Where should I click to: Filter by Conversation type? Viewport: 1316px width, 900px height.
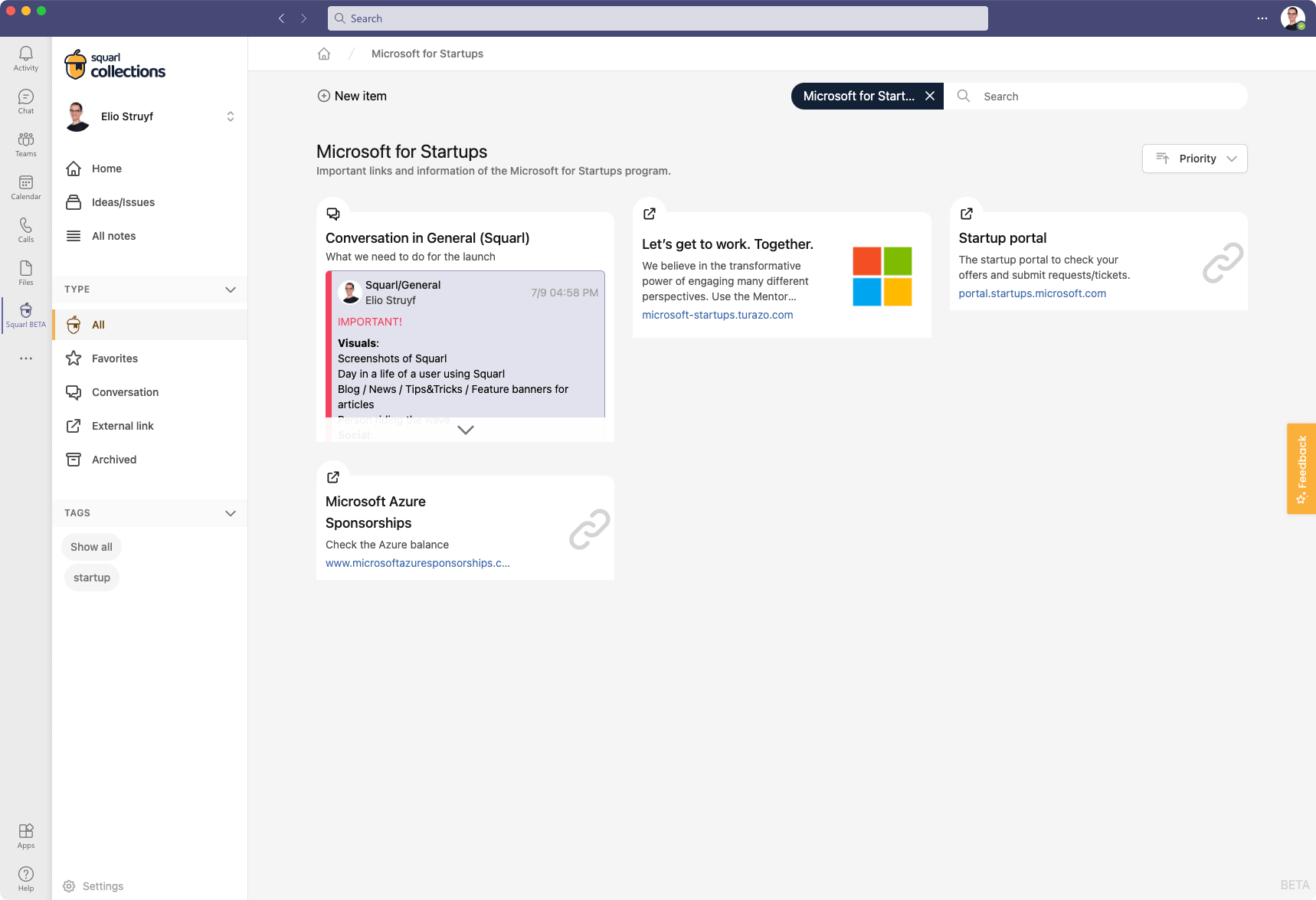[150, 392]
